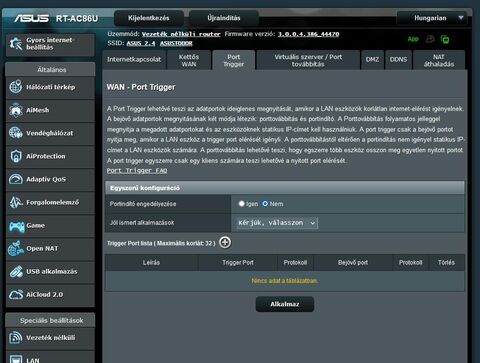Click the Leírás column header
The height and width of the screenshot is (363, 480).
(x=151, y=263)
